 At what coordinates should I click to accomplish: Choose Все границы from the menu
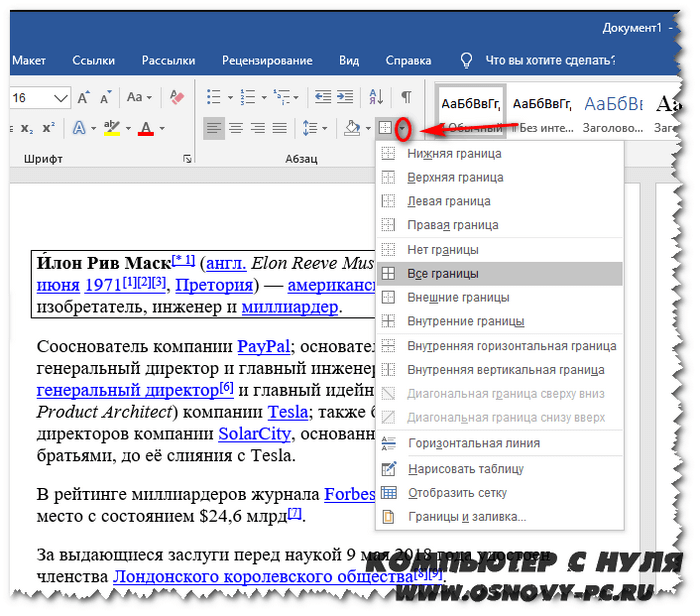coord(500,274)
